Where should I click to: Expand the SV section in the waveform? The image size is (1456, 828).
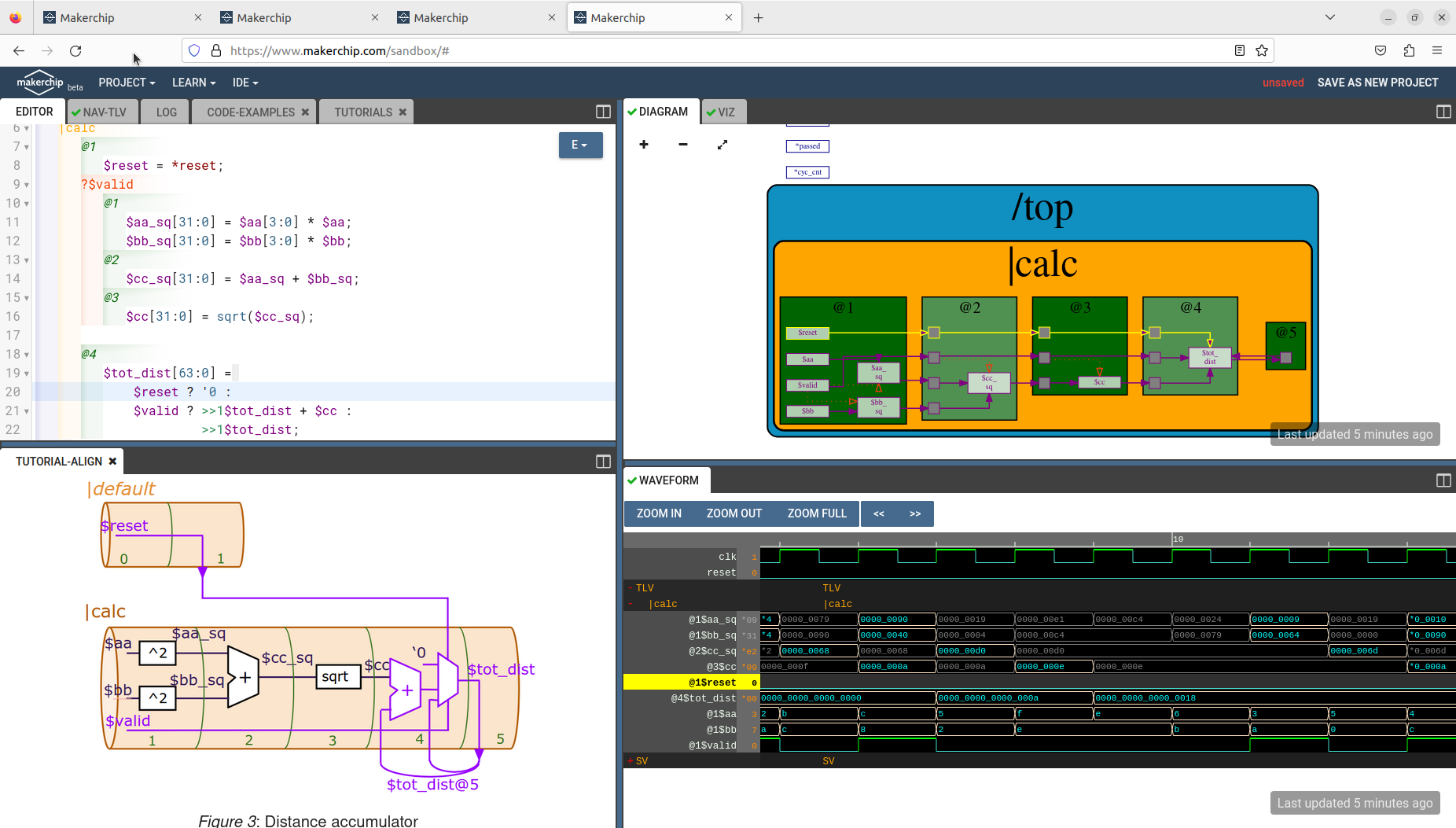[630, 760]
